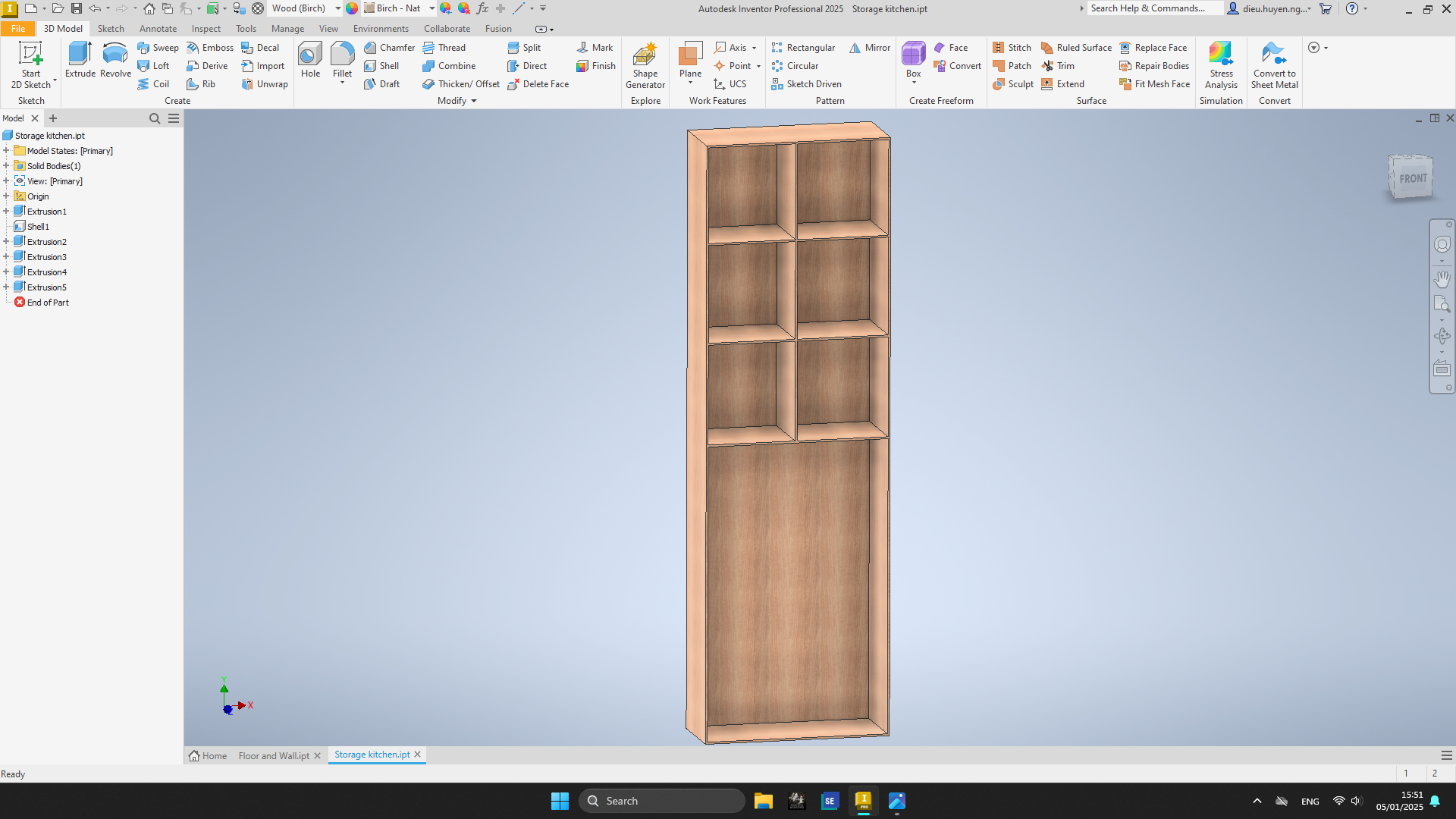The width and height of the screenshot is (1456, 819).
Task: Open the Annotate ribbon tab
Action: [x=158, y=28]
